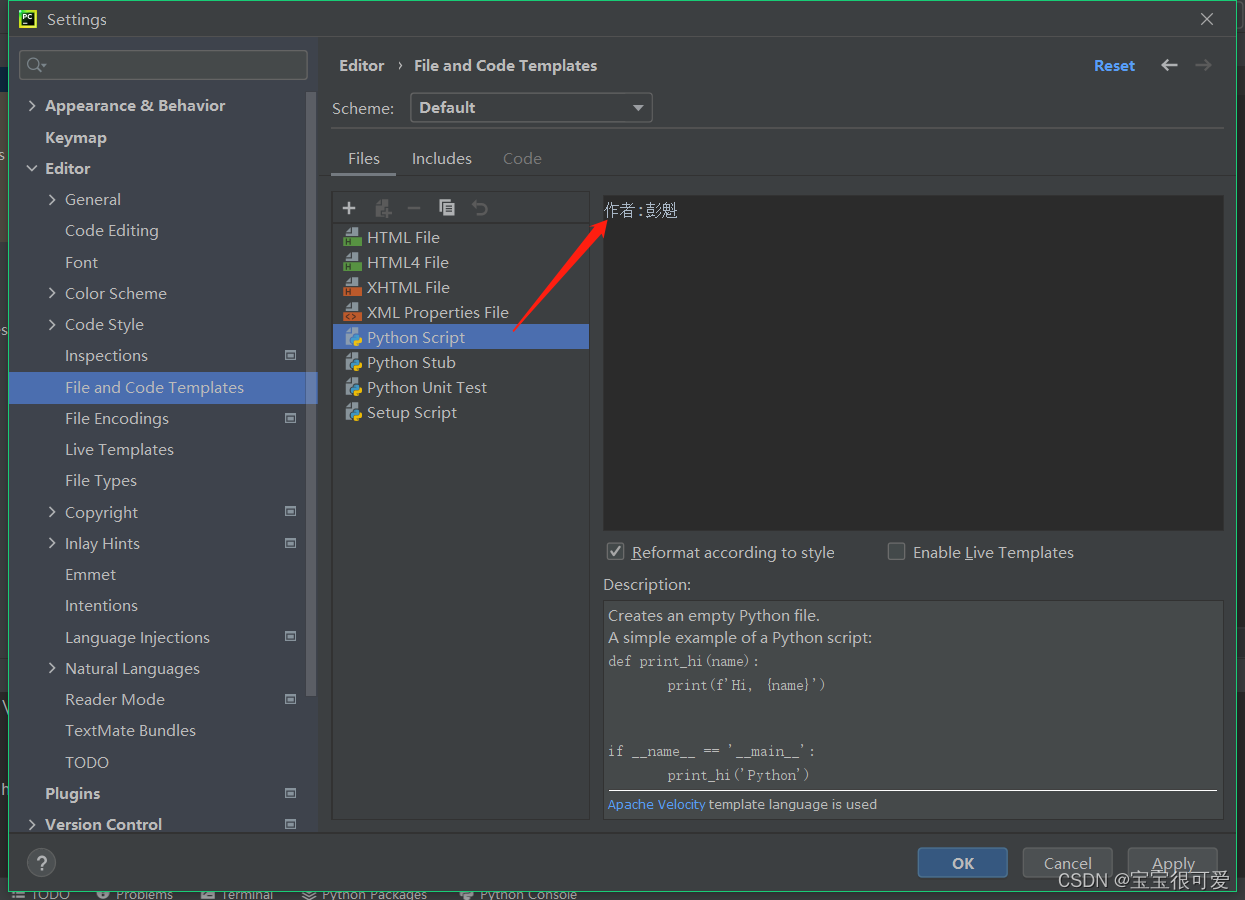Open the Apache Velocity documentation link

point(656,803)
